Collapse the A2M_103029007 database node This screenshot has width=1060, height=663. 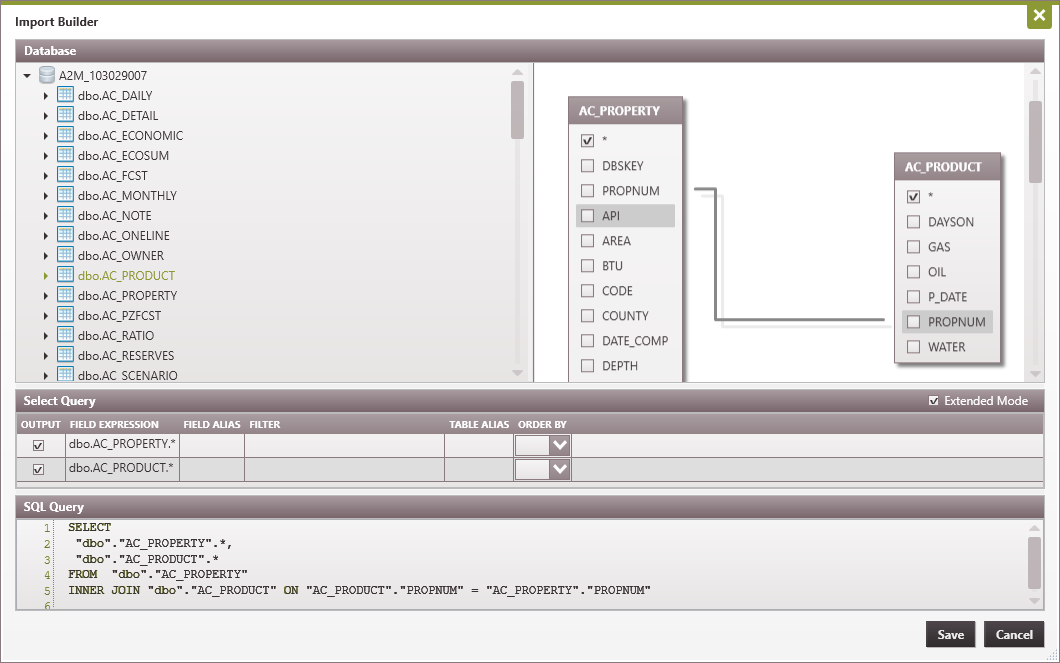27,74
